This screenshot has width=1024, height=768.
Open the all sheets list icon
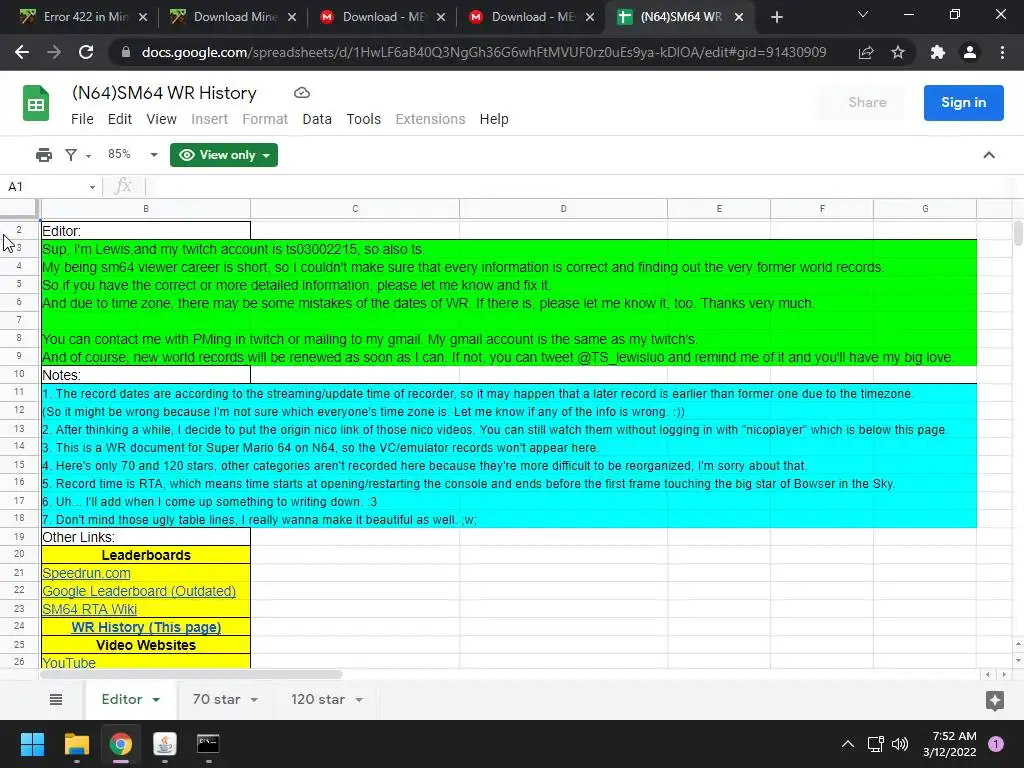tap(56, 699)
